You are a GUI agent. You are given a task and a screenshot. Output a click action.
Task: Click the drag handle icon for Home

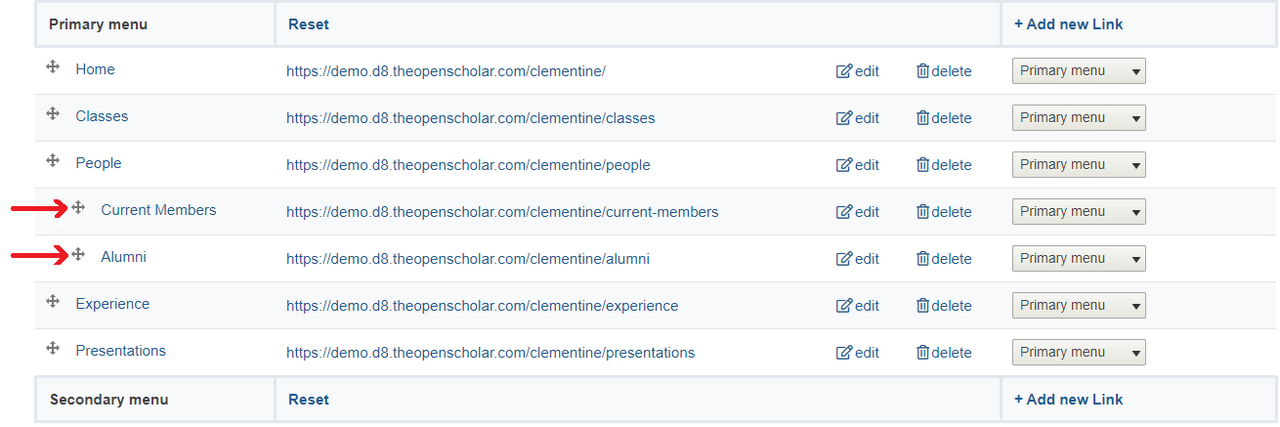point(52,68)
